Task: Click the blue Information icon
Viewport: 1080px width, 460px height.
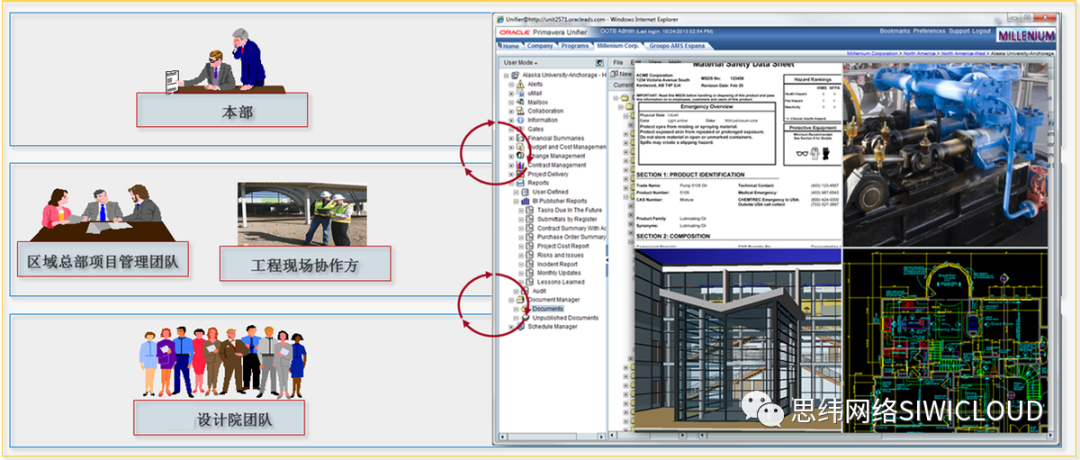Action: (x=520, y=120)
